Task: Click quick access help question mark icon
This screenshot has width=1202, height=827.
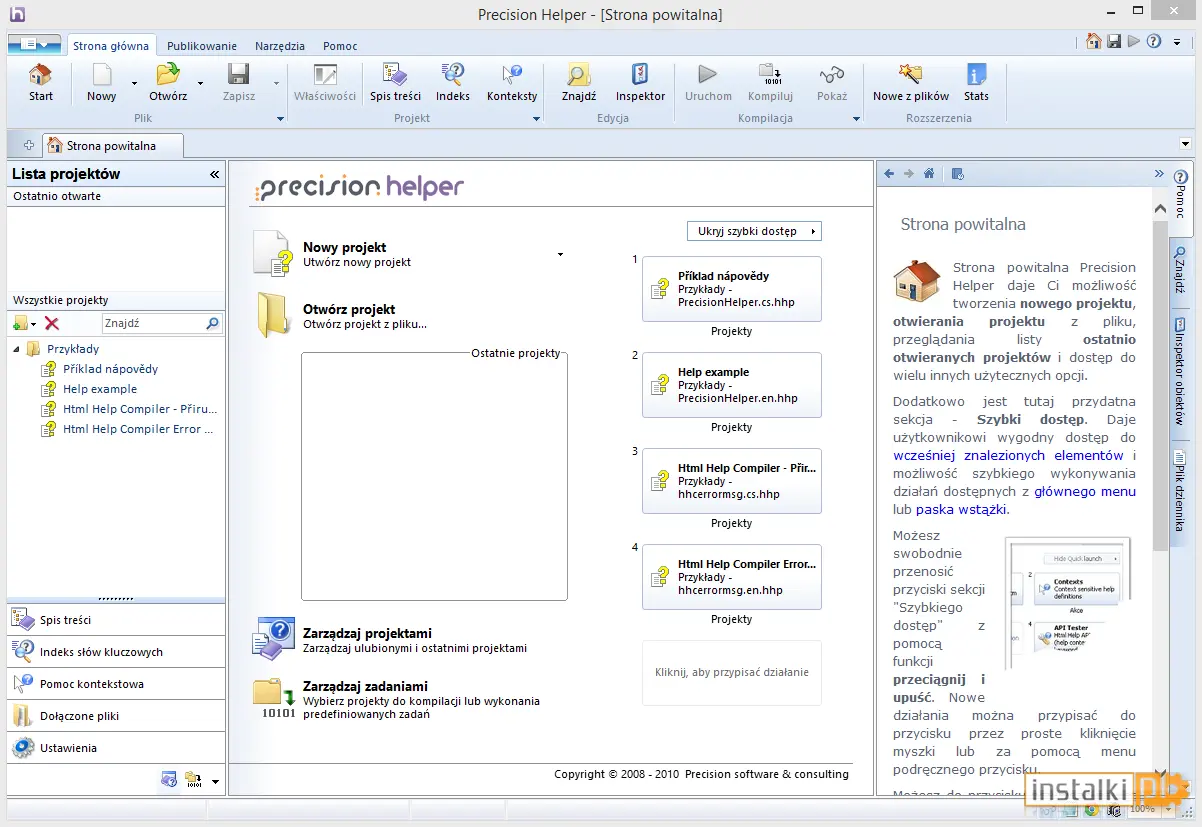Action: pos(1153,41)
